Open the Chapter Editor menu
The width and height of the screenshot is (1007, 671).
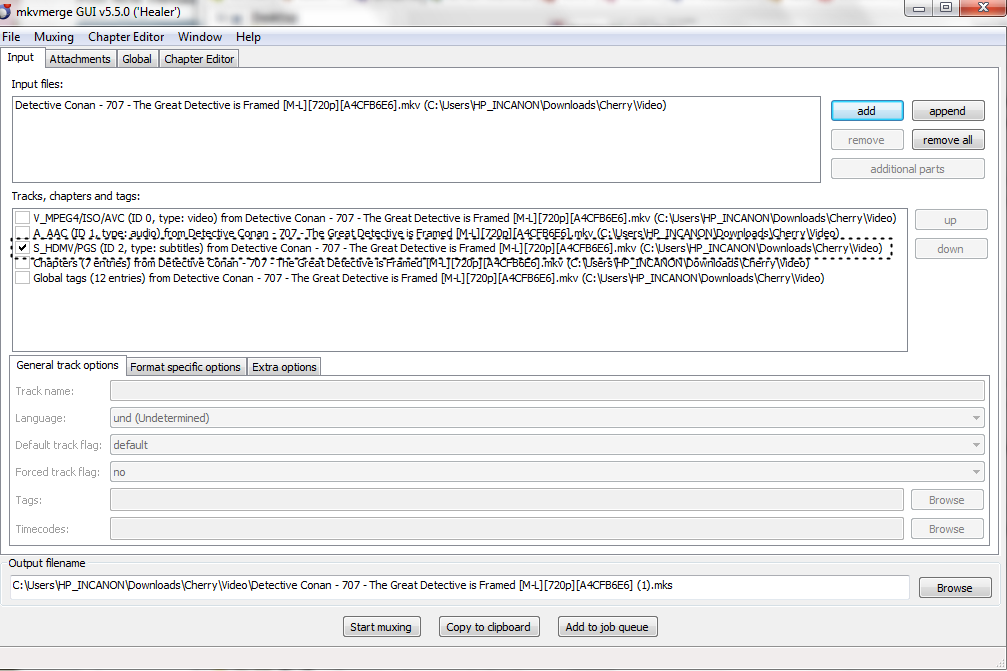click(x=126, y=37)
